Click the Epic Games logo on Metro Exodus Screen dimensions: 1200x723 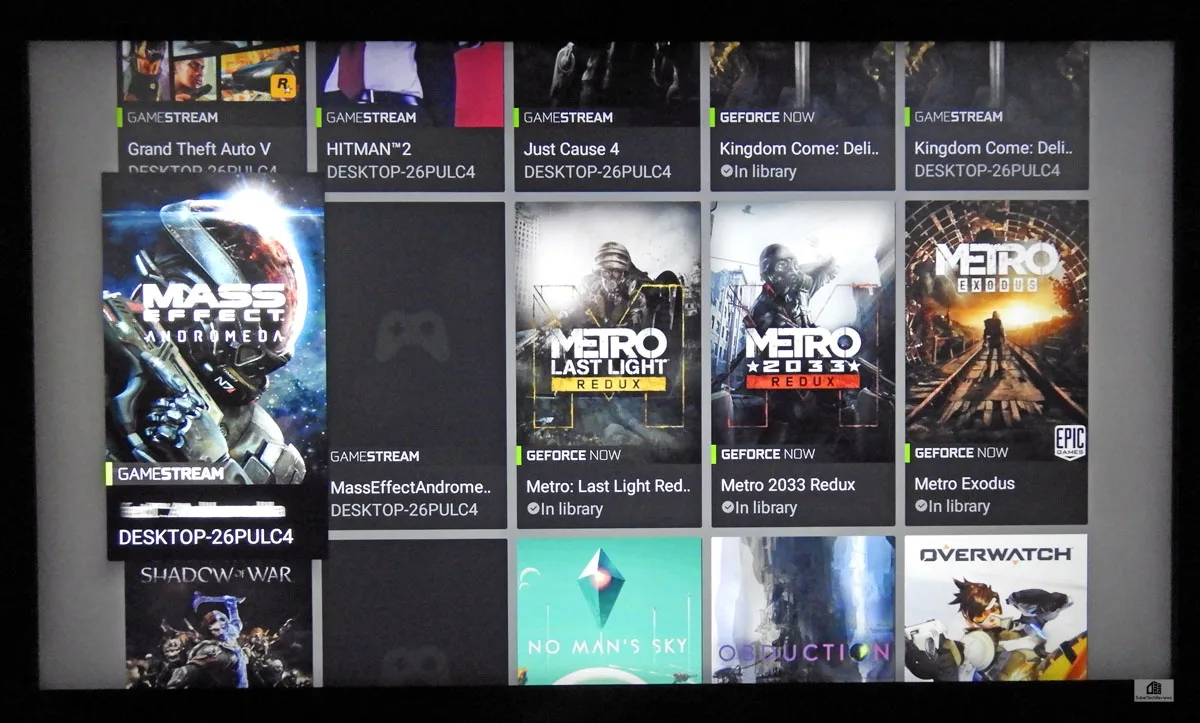click(1069, 442)
